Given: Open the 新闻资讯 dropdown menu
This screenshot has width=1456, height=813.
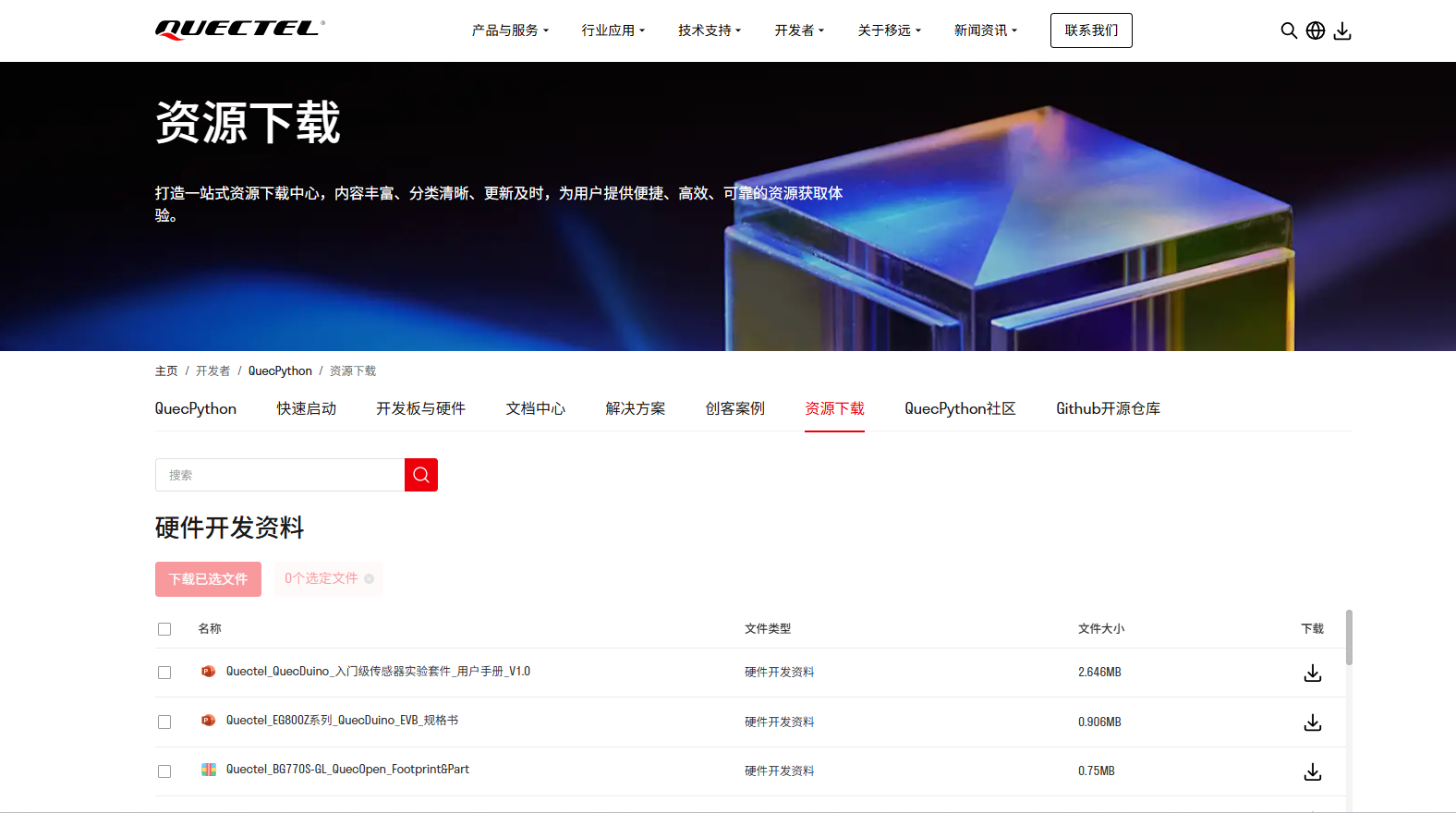Looking at the screenshot, I should click(985, 30).
